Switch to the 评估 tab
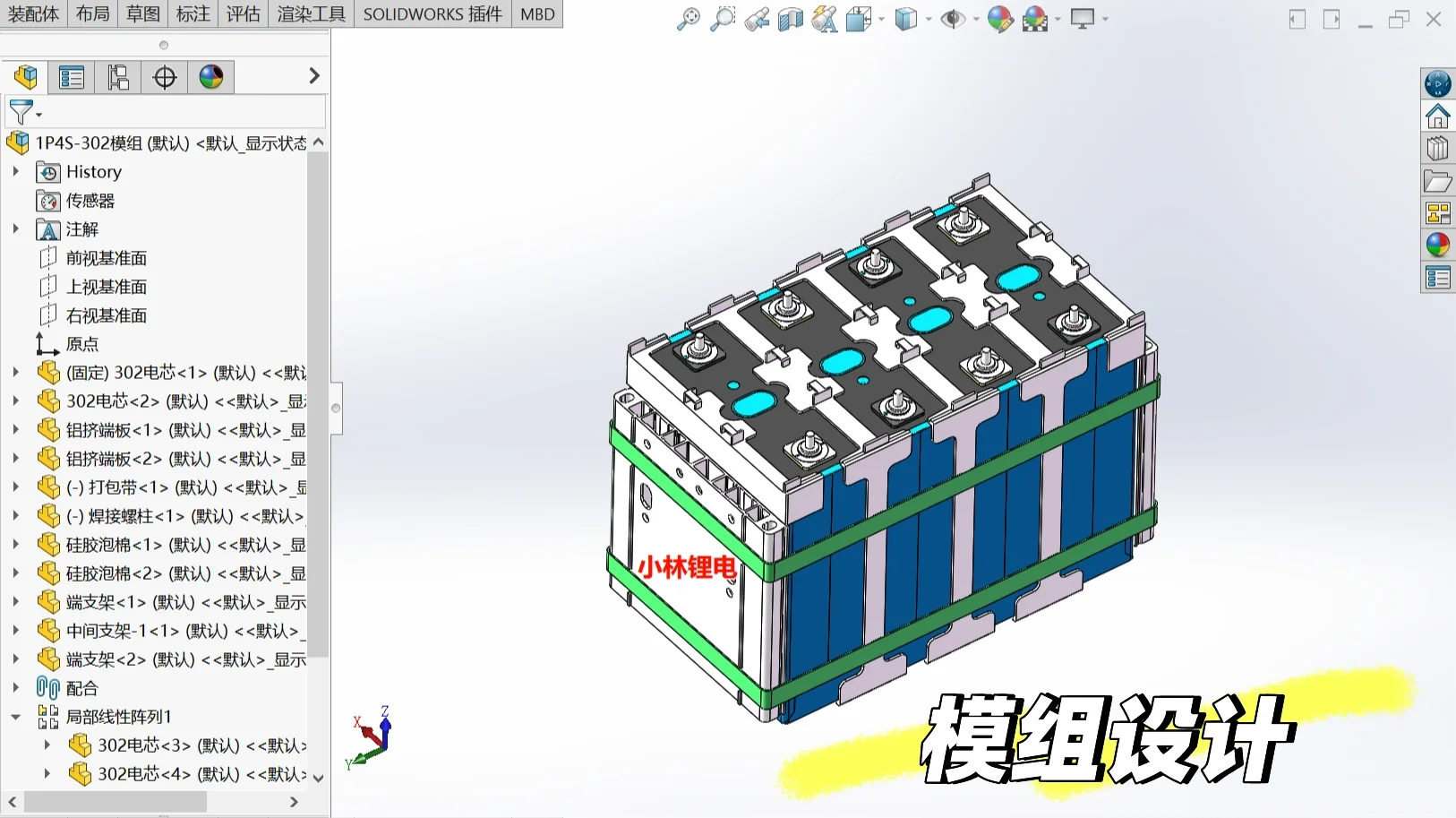Viewport: 1456px width, 818px height. 243,14
